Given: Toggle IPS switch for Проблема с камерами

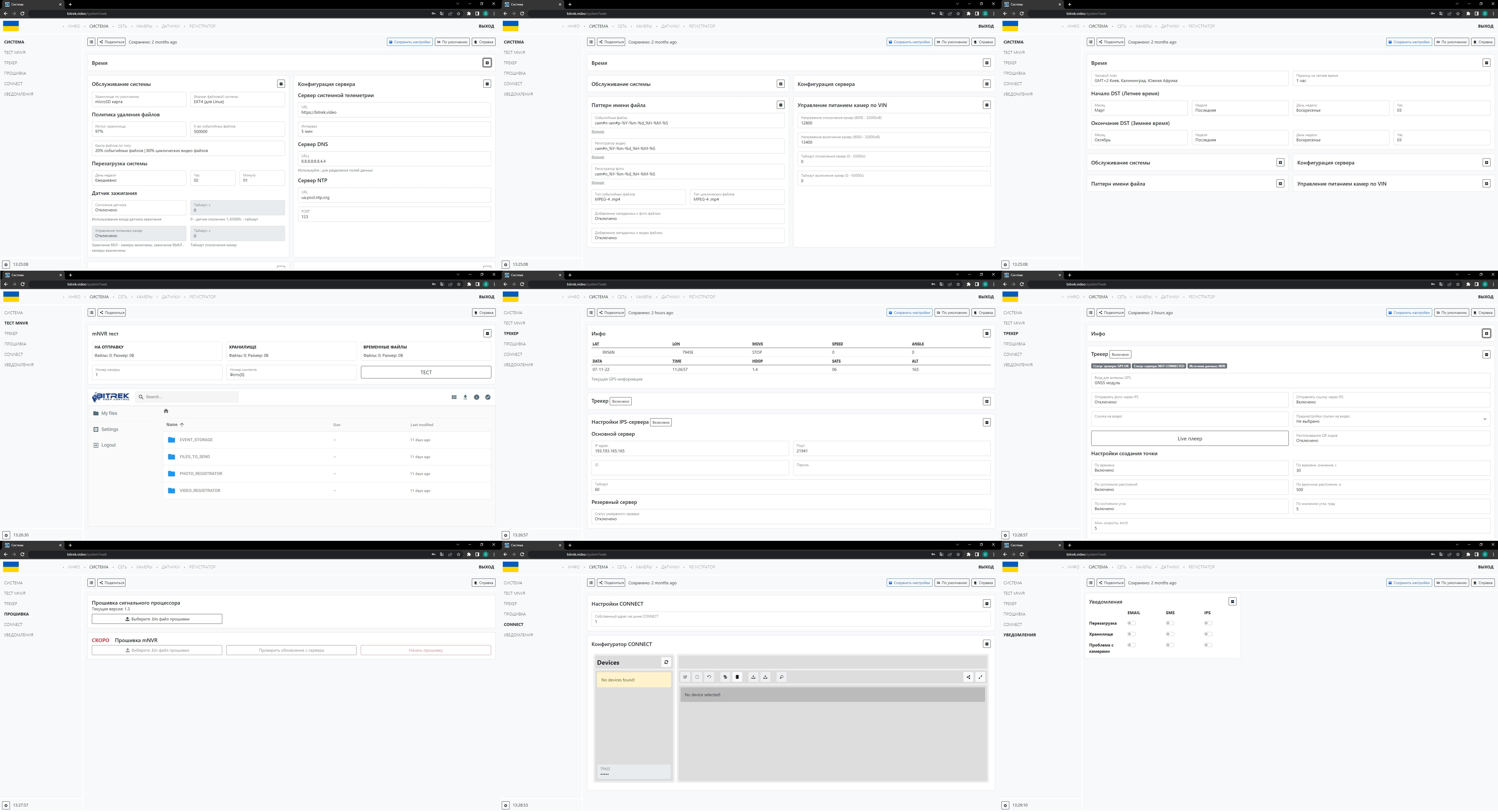Looking at the screenshot, I should coord(1208,645).
